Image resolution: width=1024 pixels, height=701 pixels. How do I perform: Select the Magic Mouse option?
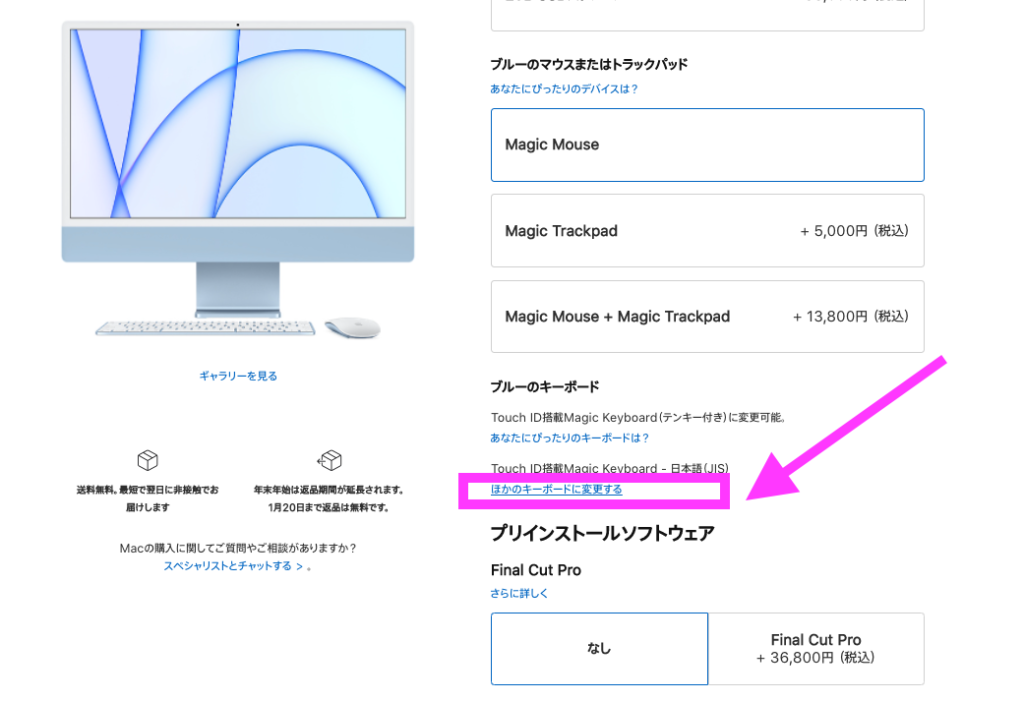coord(707,145)
